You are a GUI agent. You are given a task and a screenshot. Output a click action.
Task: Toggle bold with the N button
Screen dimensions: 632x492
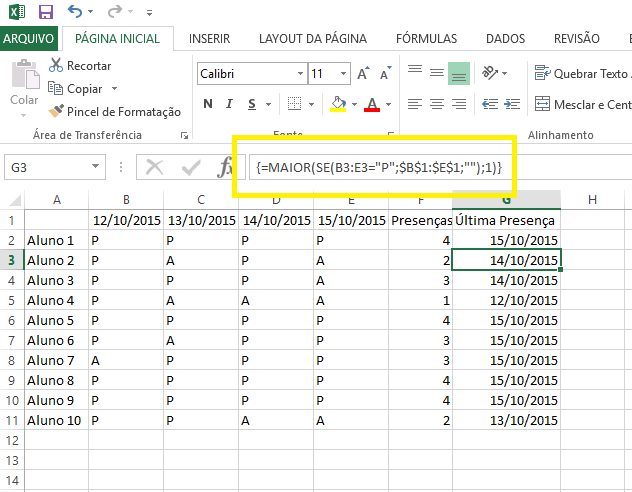pos(208,104)
